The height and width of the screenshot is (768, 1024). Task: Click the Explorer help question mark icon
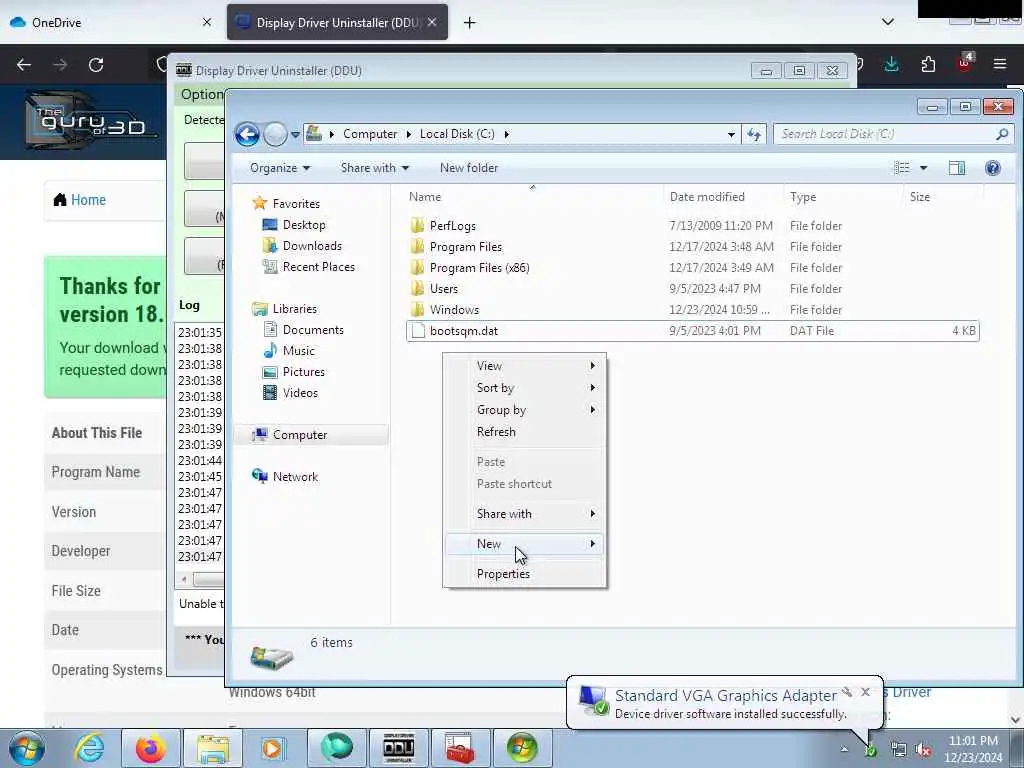coord(993,168)
